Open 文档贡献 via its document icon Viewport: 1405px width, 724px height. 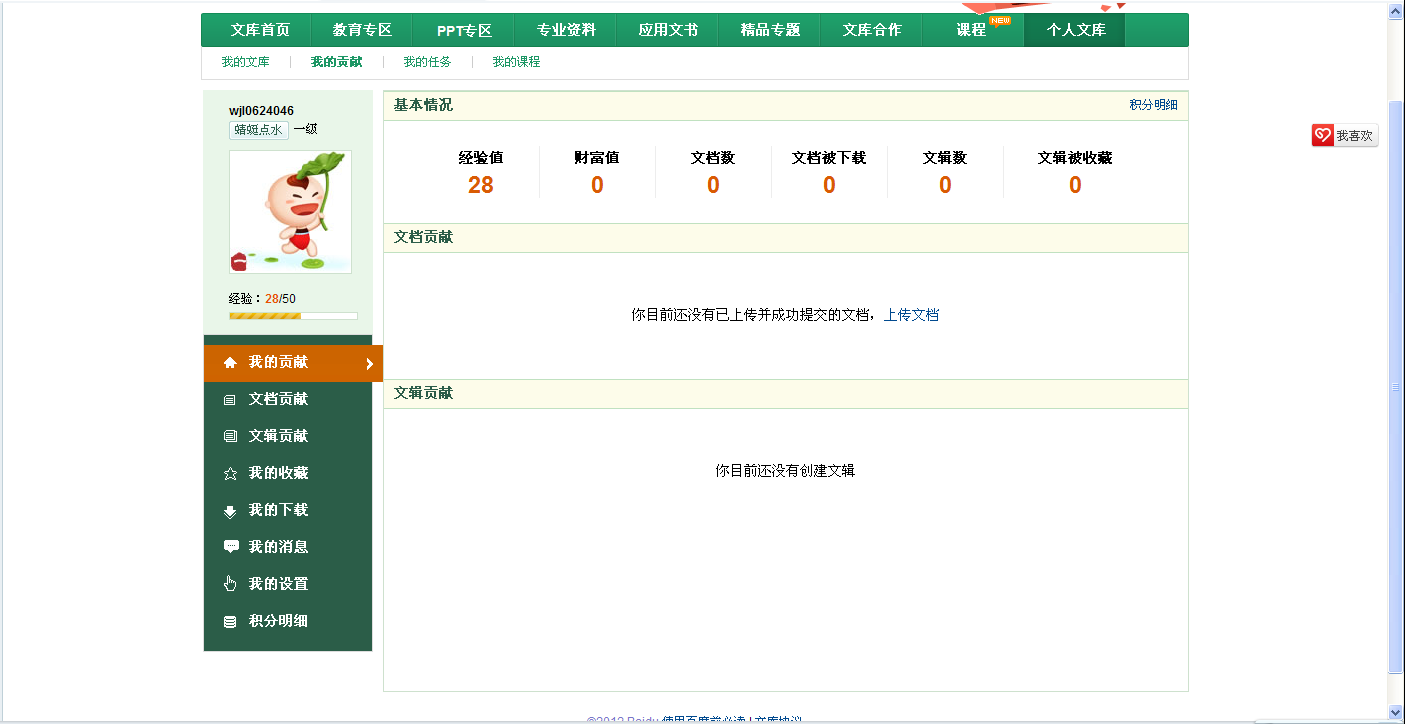(x=231, y=399)
